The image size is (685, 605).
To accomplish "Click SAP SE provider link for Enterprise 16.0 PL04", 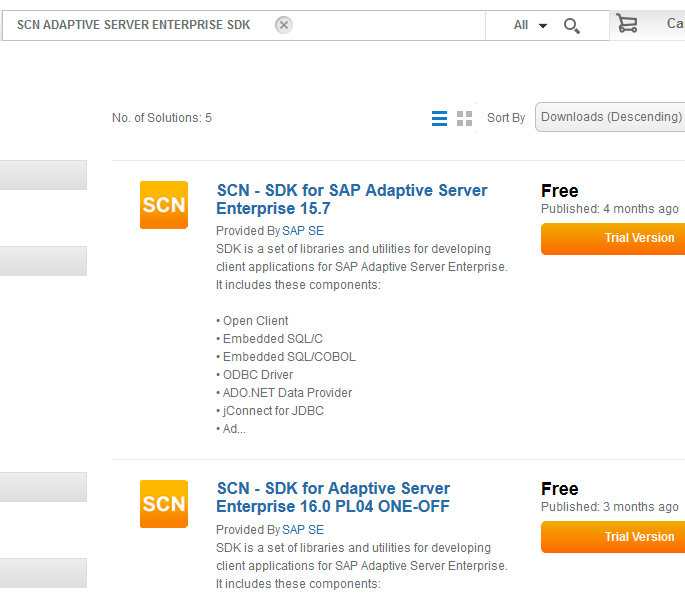I will pos(303,529).
